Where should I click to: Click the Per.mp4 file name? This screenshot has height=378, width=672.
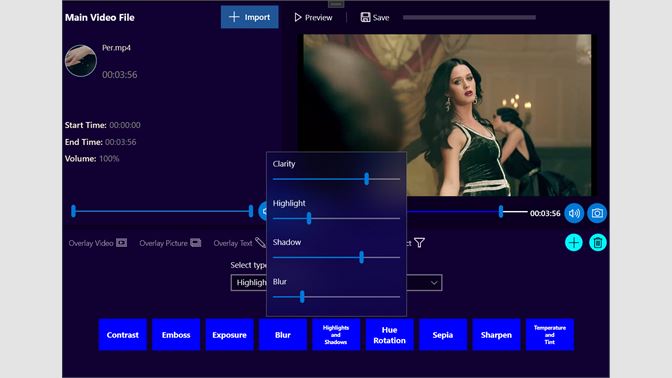tap(116, 48)
